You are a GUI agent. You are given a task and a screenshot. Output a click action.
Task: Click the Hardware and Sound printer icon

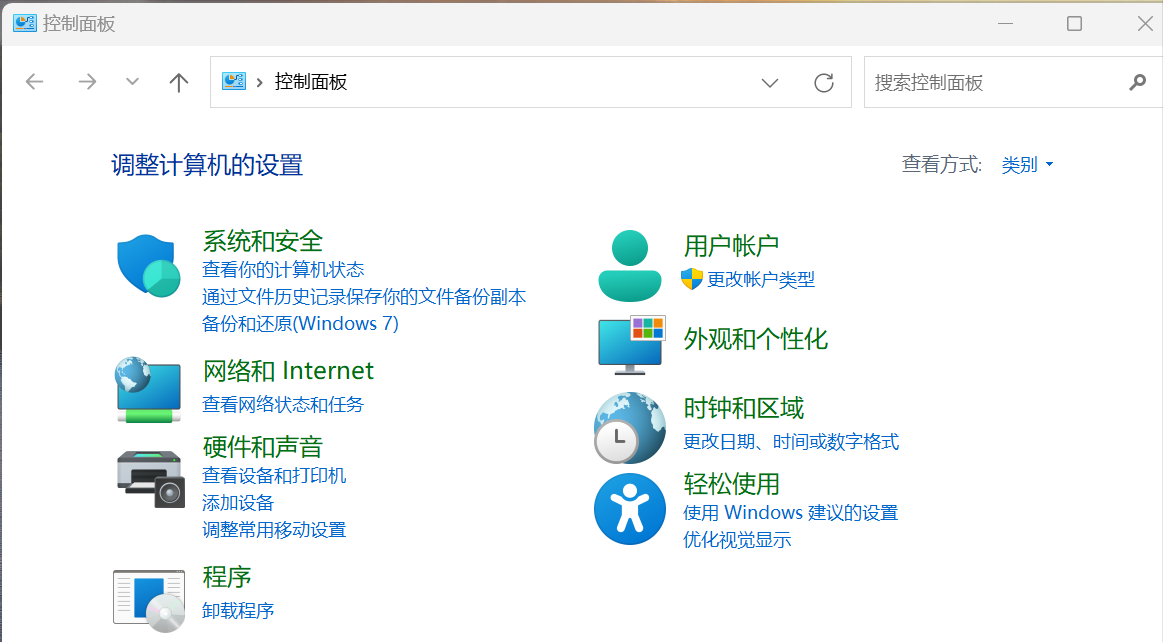coord(150,477)
